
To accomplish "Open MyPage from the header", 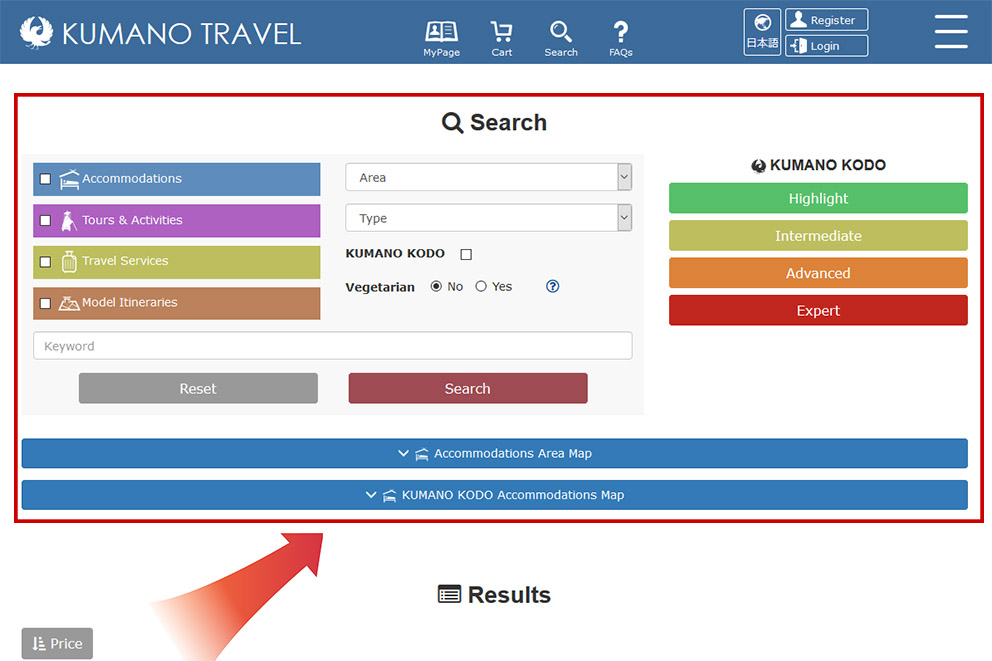I will 441,39.
